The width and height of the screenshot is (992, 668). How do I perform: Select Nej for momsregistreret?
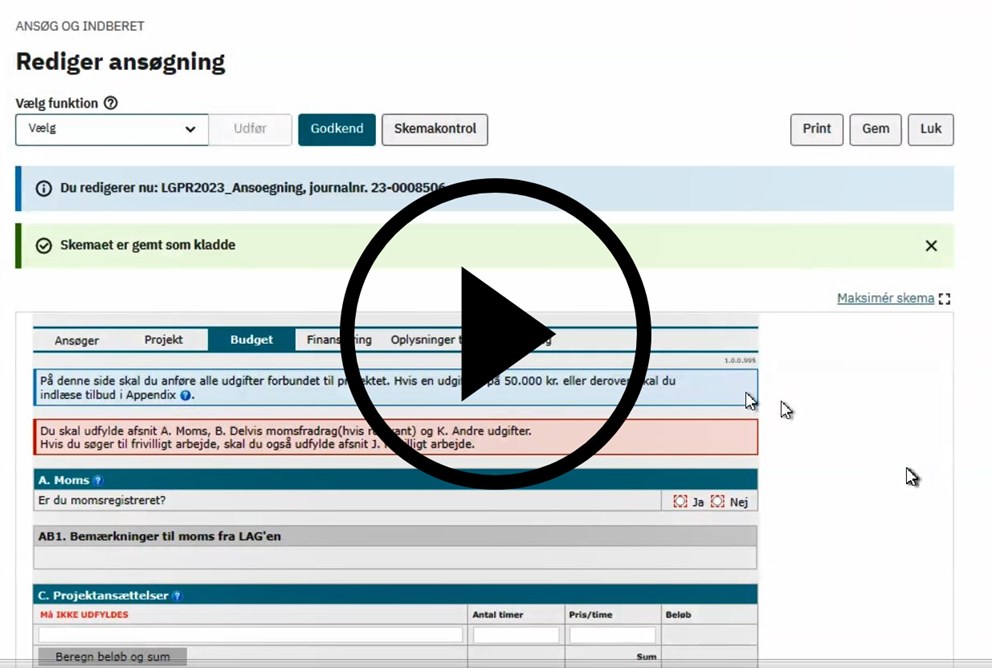[717, 502]
